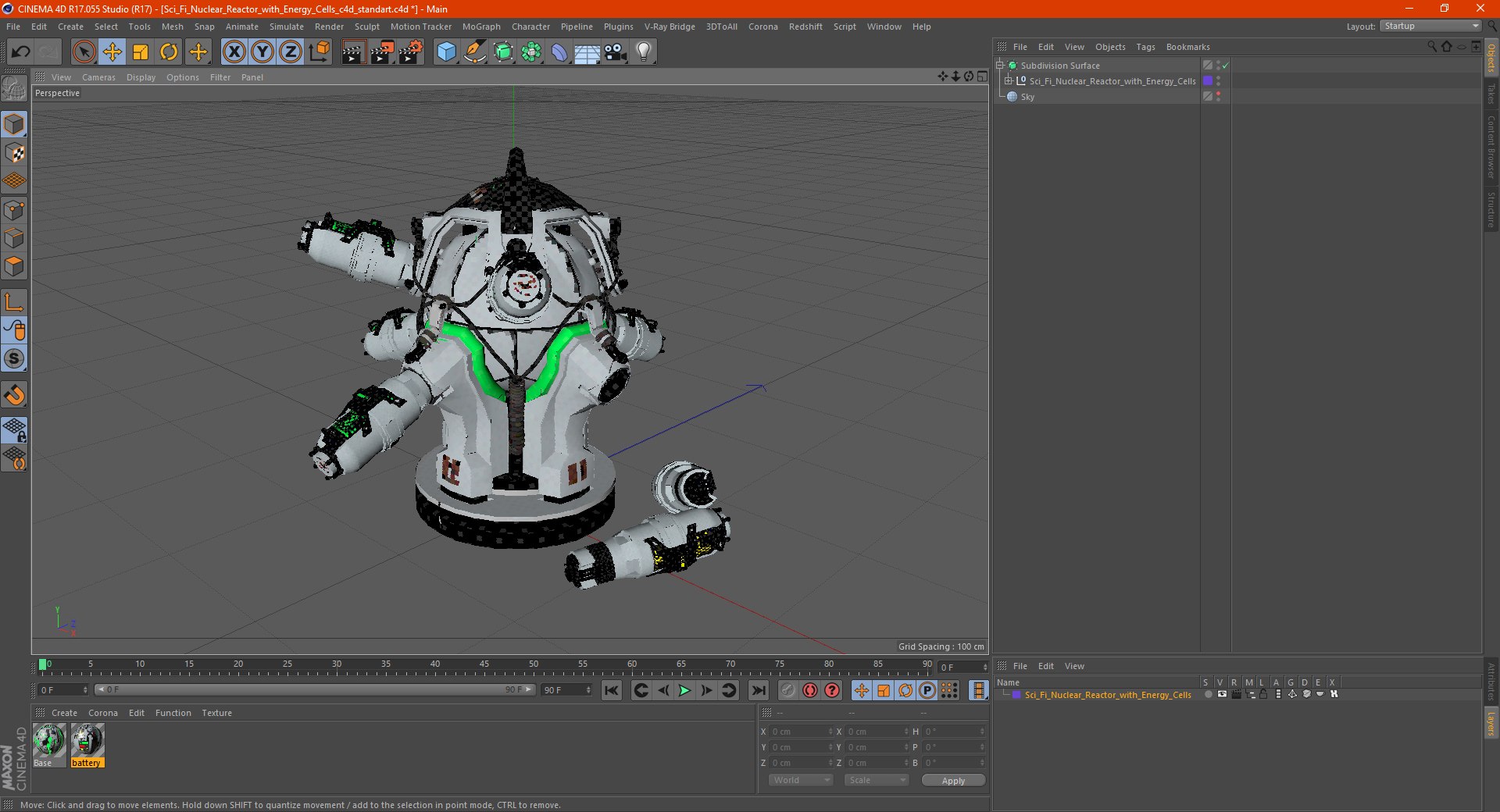1500x812 pixels.
Task: Click the Undo arrow icon
Action: (20, 52)
